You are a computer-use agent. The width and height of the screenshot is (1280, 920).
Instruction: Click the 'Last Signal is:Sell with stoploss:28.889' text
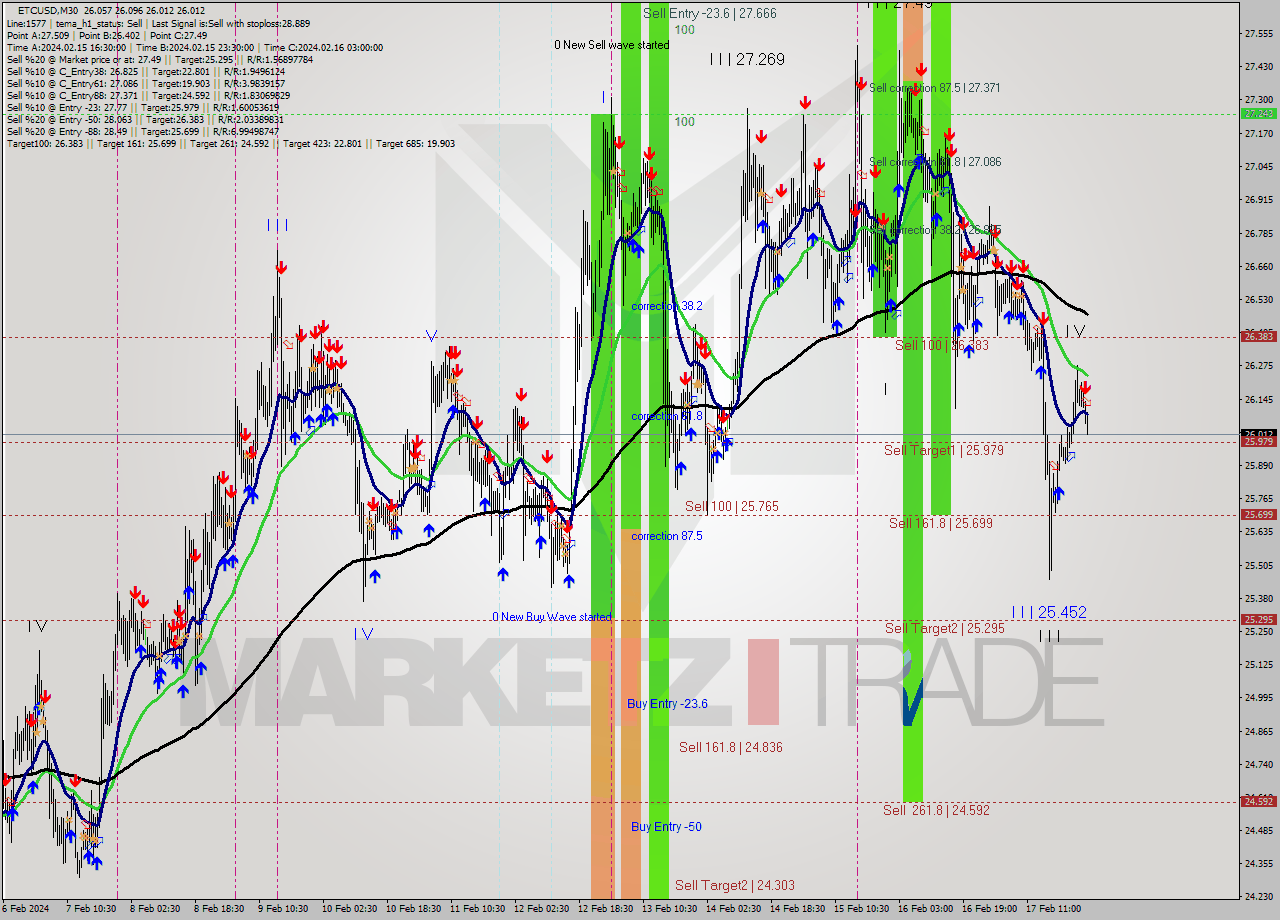tap(233, 23)
